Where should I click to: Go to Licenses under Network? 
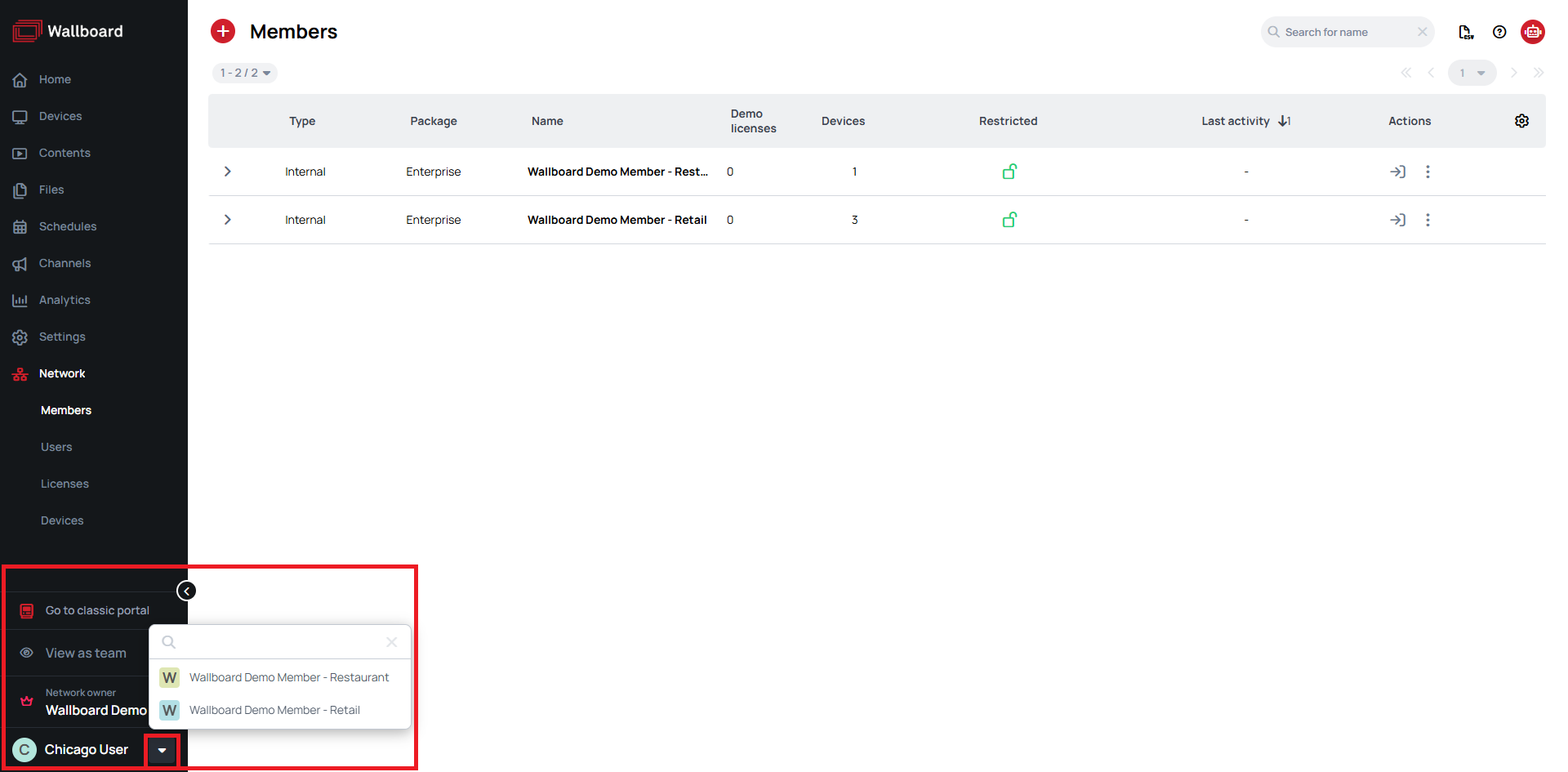[x=65, y=484]
